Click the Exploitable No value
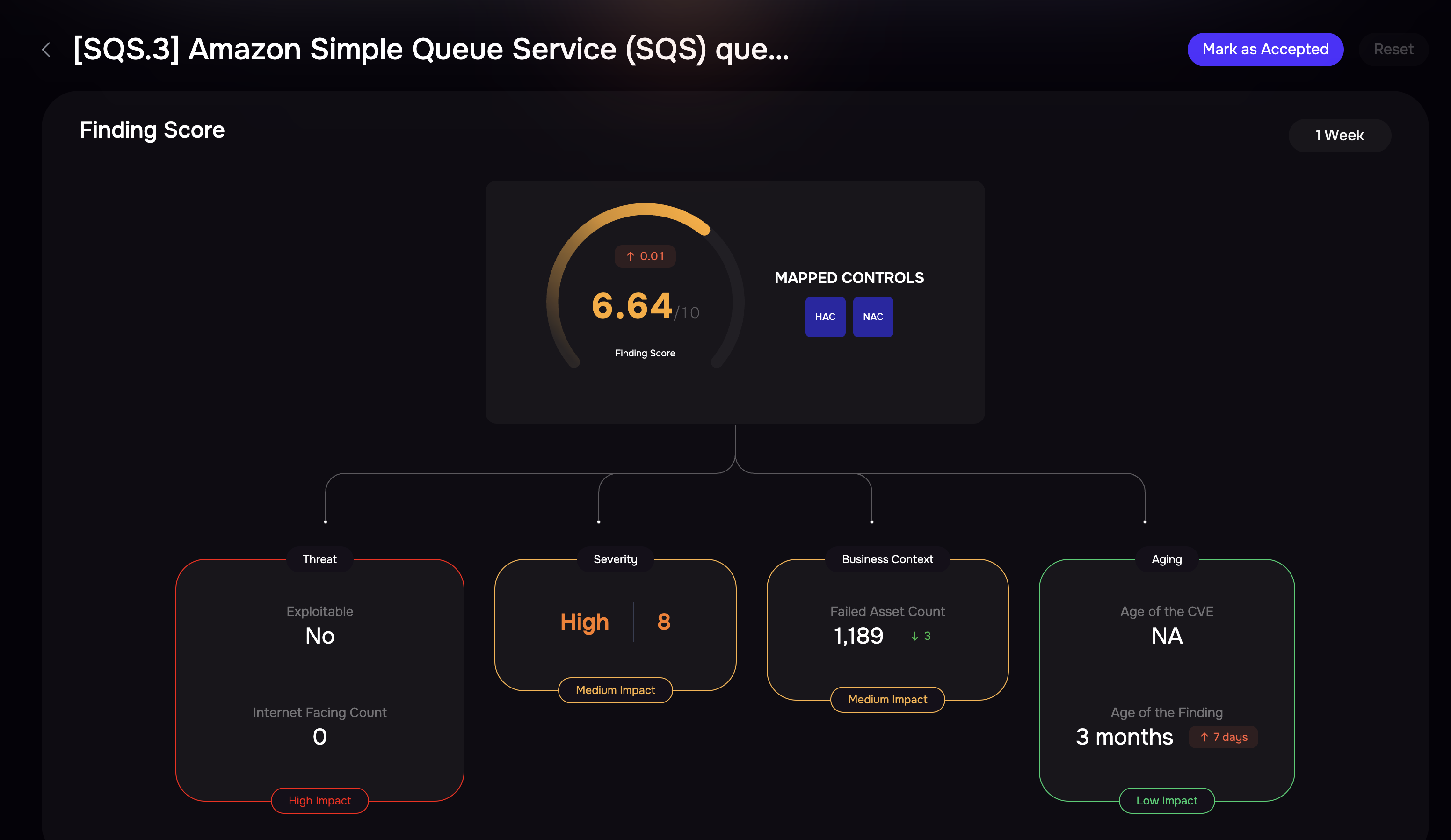1451x840 pixels. point(319,636)
